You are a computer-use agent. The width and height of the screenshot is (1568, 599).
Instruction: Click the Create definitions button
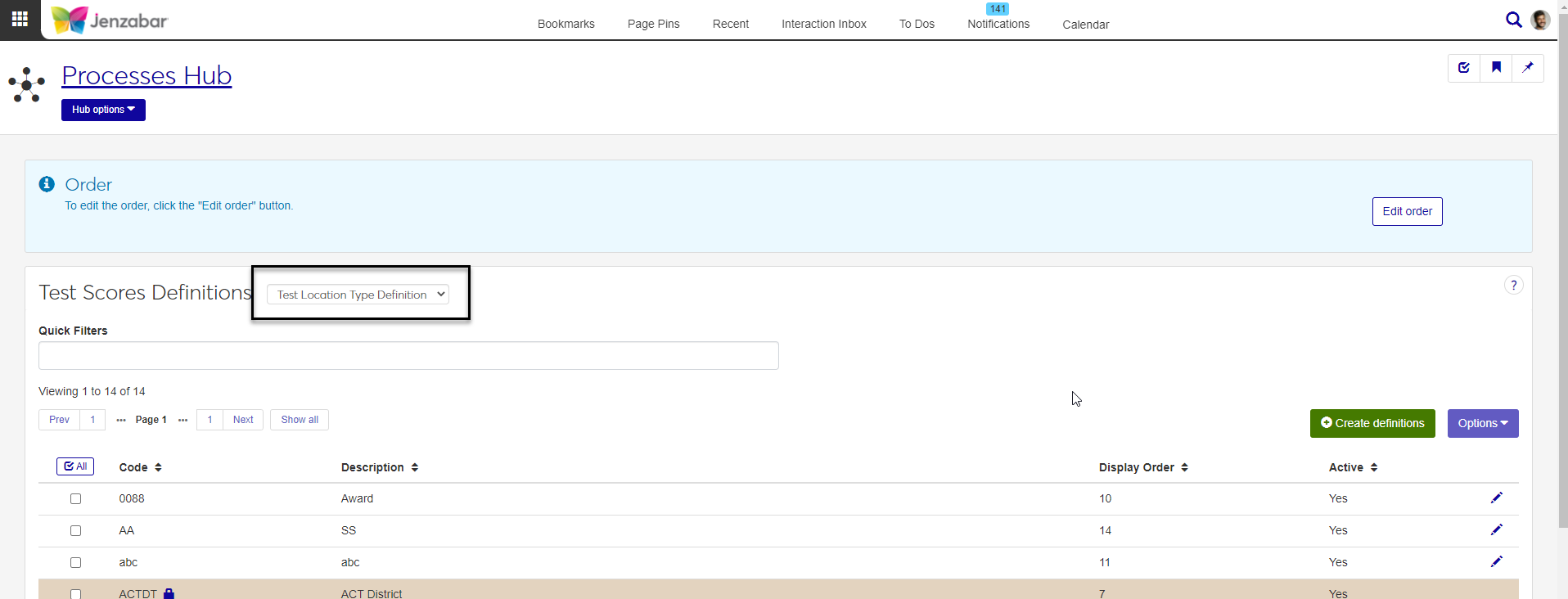pos(1372,423)
